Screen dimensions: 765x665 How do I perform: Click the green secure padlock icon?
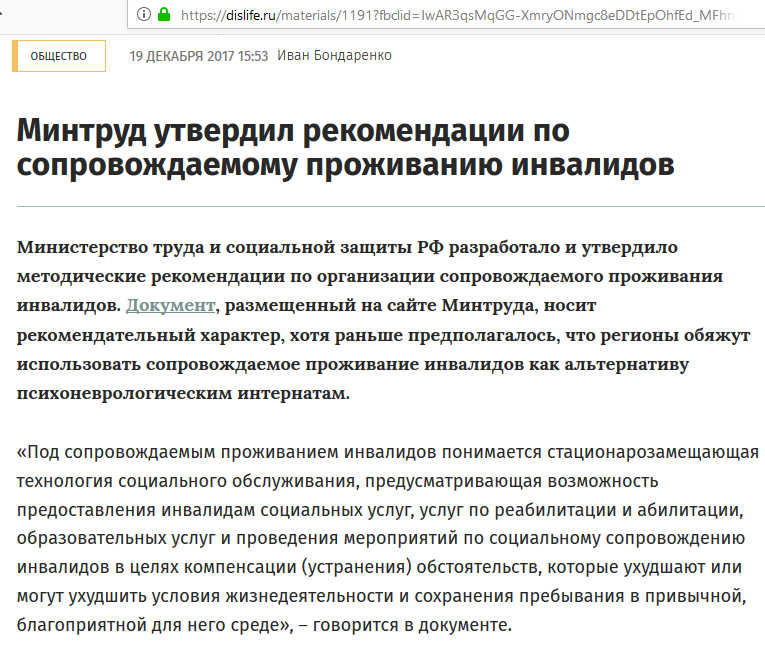pyautogui.click(x=164, y=14)
